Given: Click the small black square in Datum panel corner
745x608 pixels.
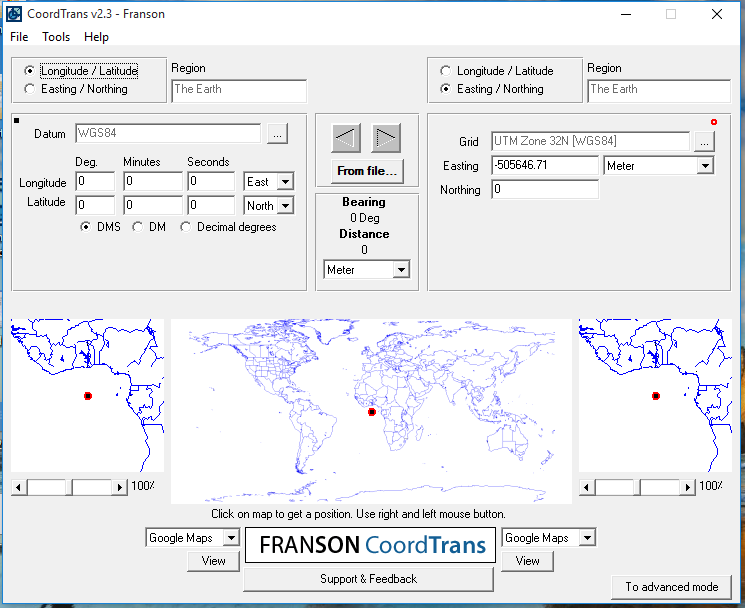Looking at the screenshot, I should coord(17,121).
